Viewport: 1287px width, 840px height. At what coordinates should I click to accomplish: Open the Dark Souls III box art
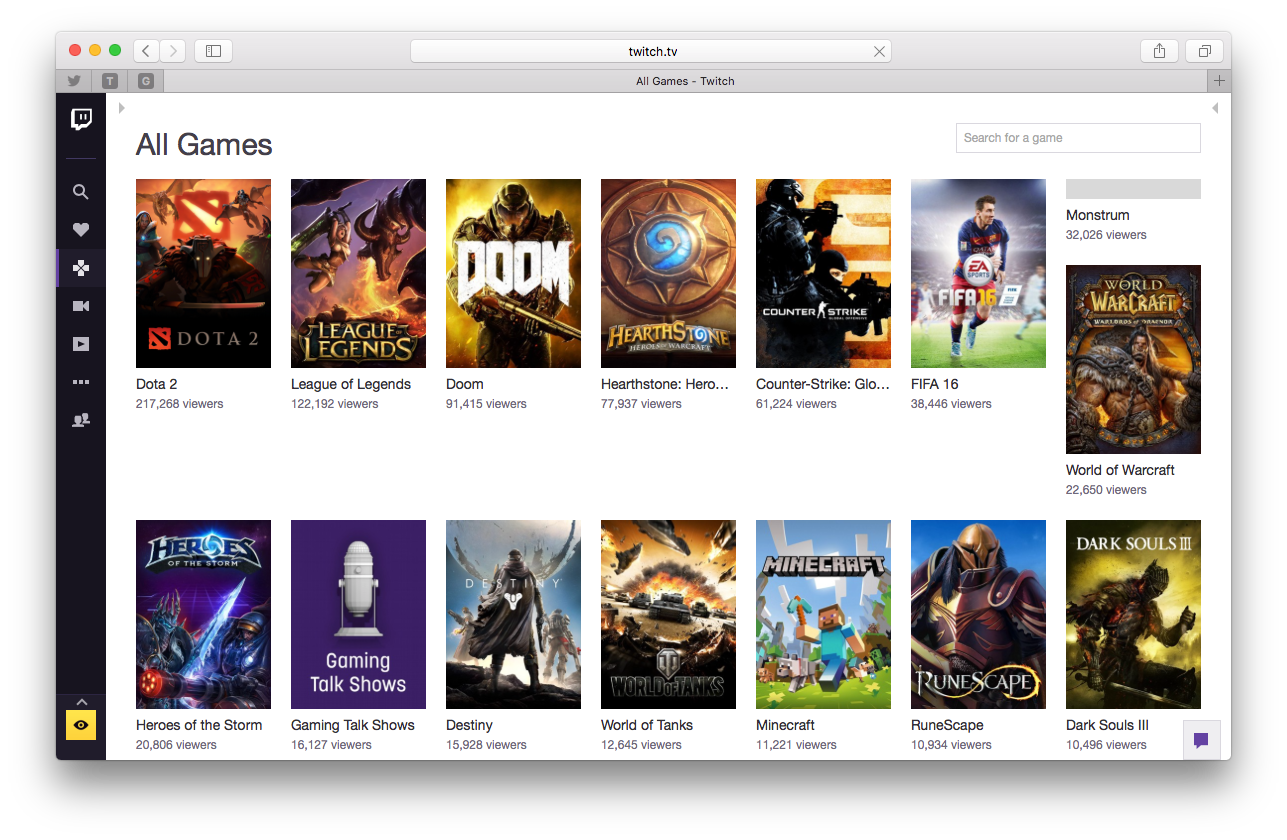click(x=1133, y=614)
